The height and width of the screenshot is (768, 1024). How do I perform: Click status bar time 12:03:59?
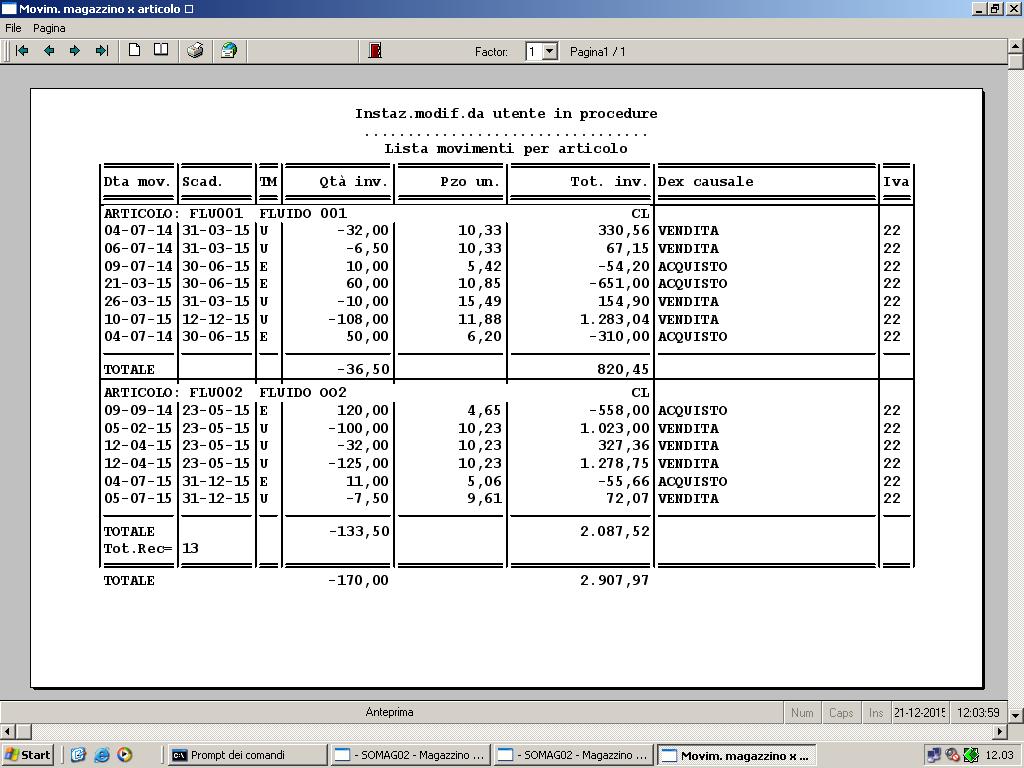tap(978, 712)
